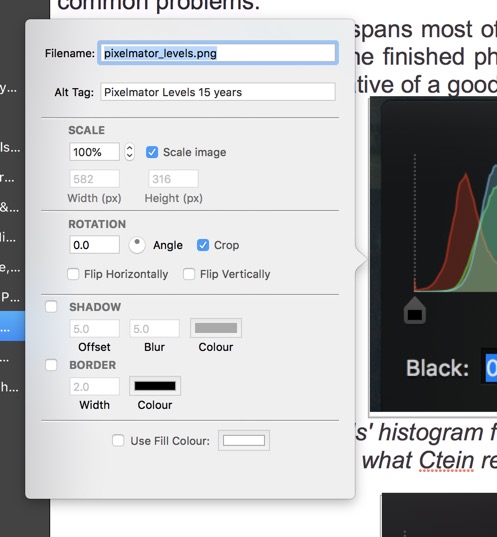The image size is (497, 537).
Task: Open the black border Colour well
Action: [x=155, y=386]
